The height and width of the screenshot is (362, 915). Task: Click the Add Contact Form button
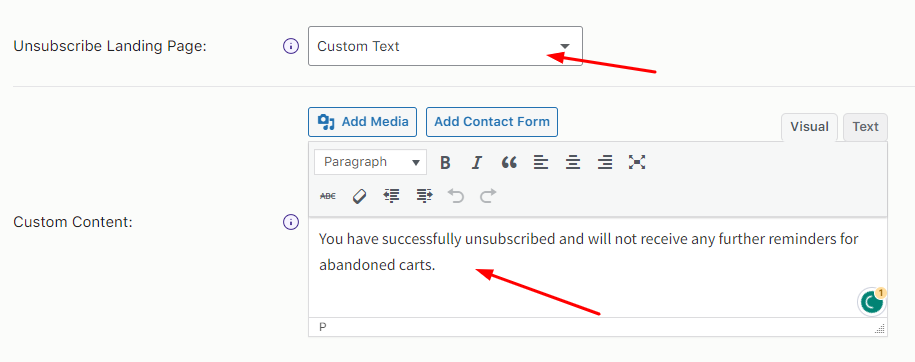492,122
